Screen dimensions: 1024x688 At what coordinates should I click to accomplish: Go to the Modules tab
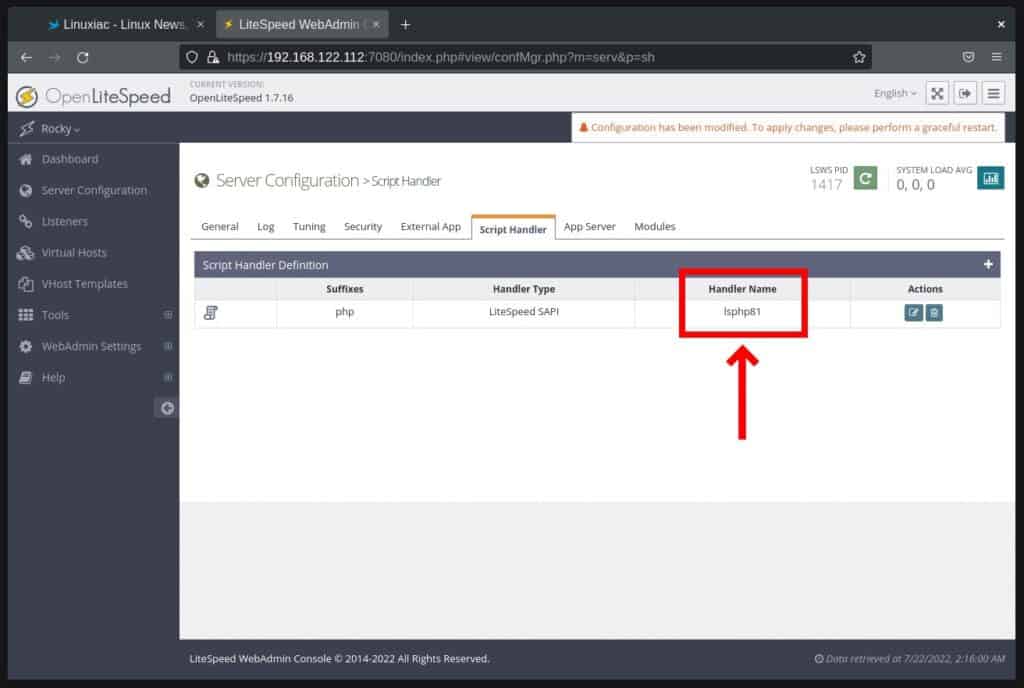click(654, 227)
